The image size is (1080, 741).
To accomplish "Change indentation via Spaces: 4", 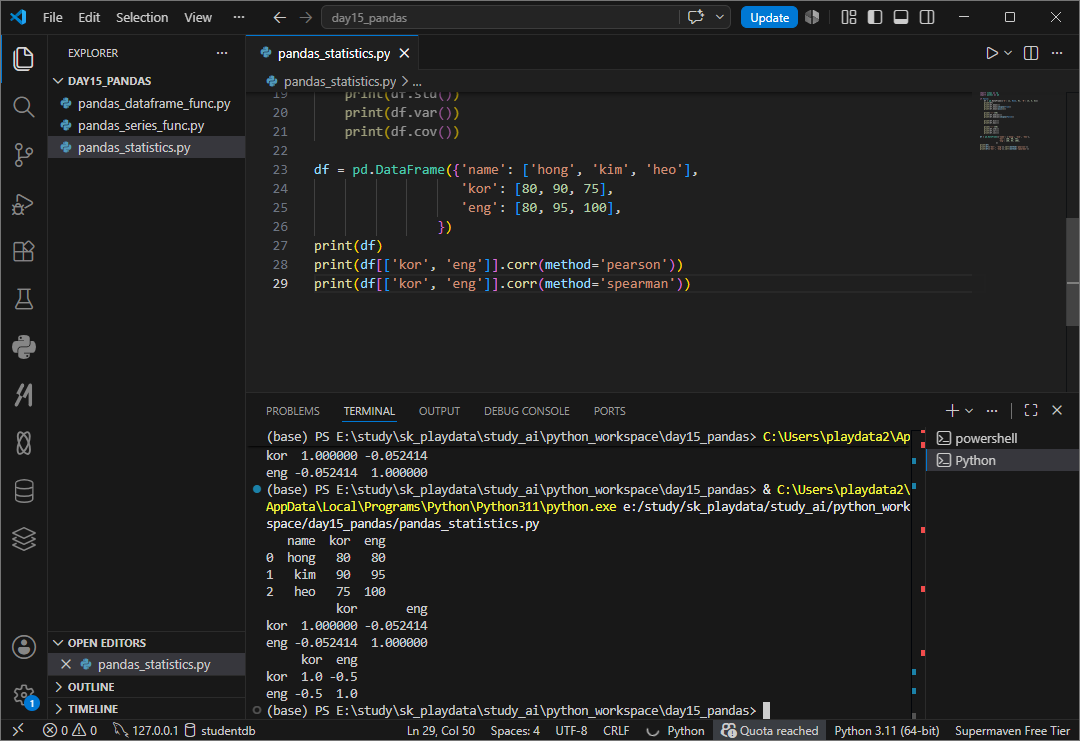I will coord(515,730).
